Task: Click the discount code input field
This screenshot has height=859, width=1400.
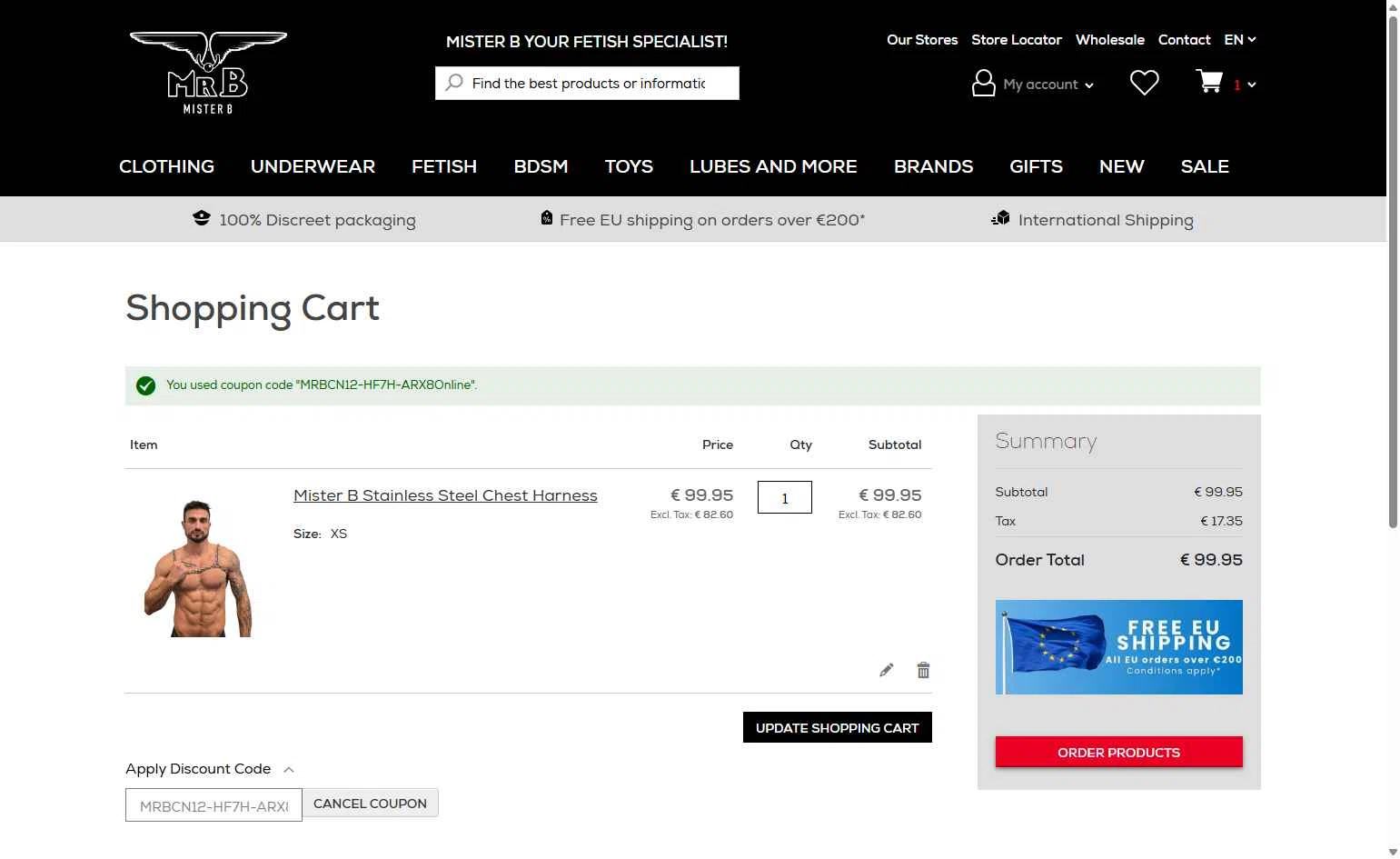Action: pos(213,805)
